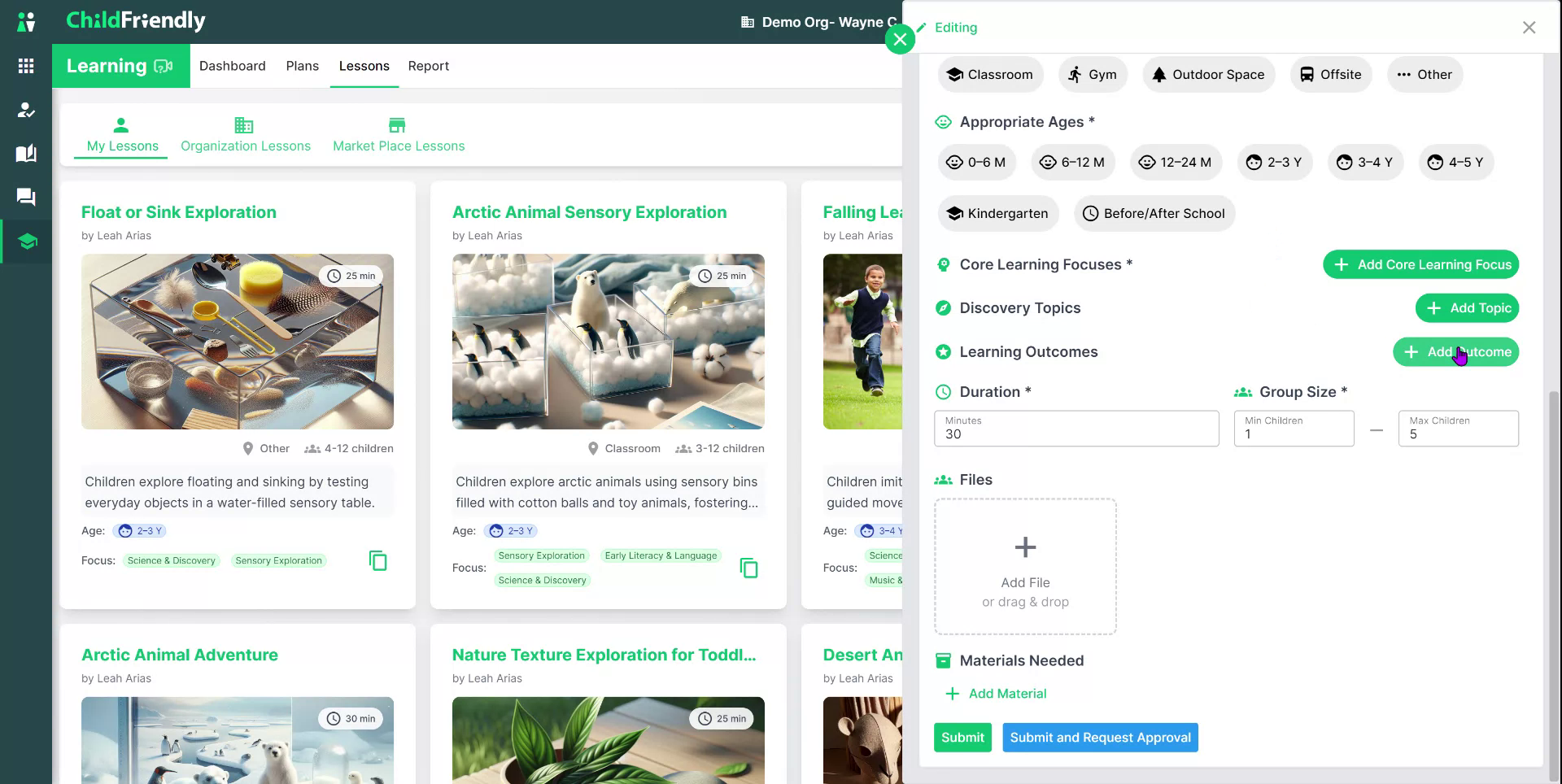Click the Demo Org- Wayne organization name
This screenshot has width=1562, height=784.
[829, 22]
